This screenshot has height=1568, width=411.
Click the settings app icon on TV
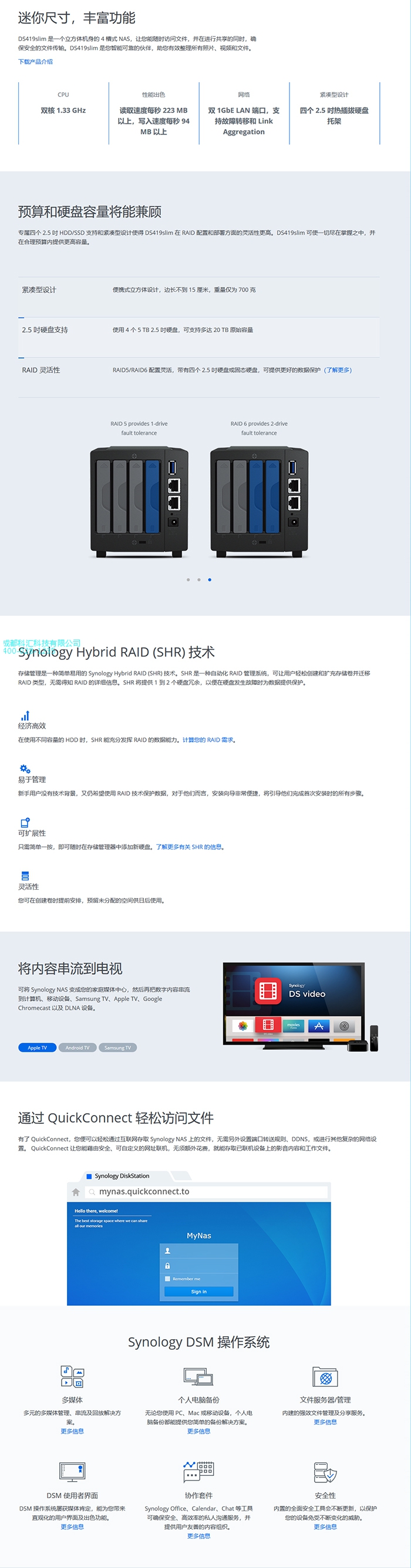[x=344, y=1026]
